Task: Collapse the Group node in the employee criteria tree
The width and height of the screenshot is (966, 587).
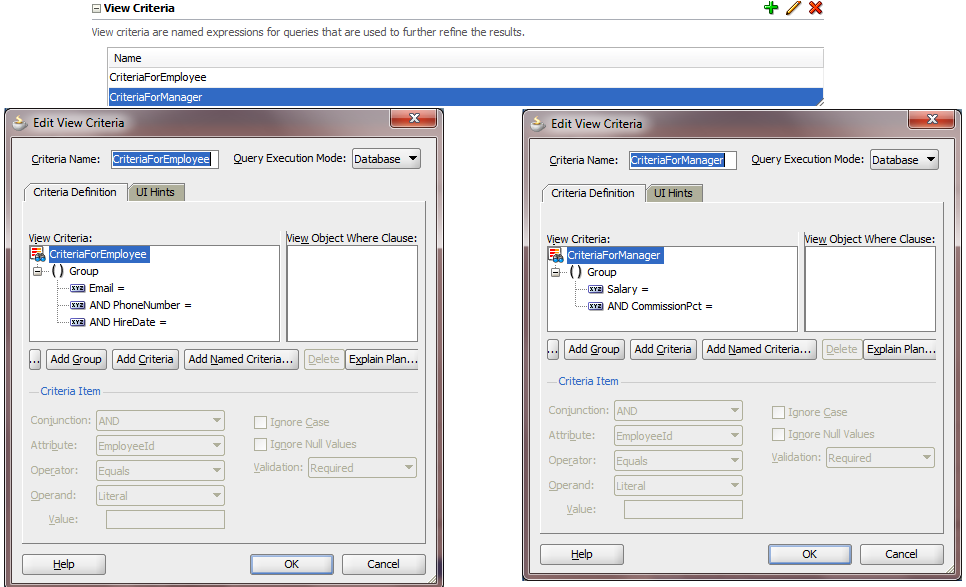Action: click(38, 272)
